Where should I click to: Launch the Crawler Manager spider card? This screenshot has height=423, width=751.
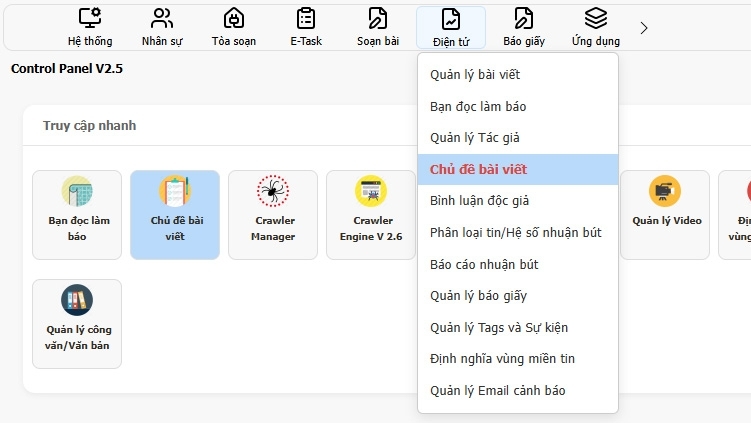273,215
